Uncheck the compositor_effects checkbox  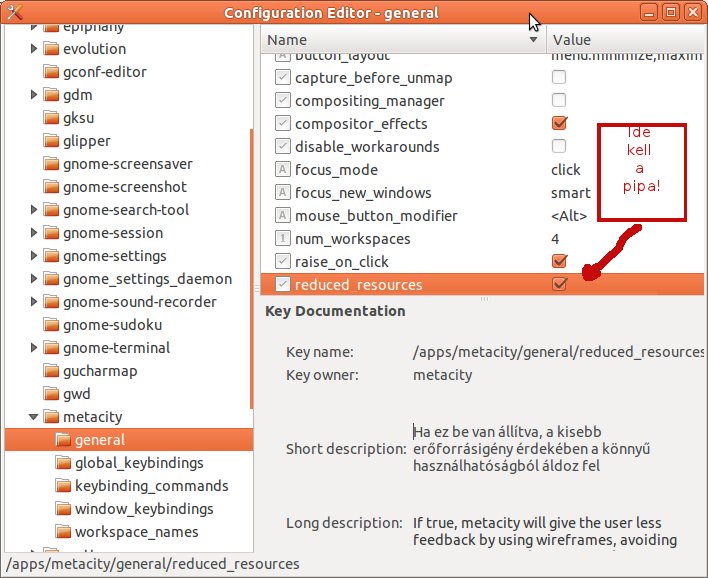[x=559, y=123]
